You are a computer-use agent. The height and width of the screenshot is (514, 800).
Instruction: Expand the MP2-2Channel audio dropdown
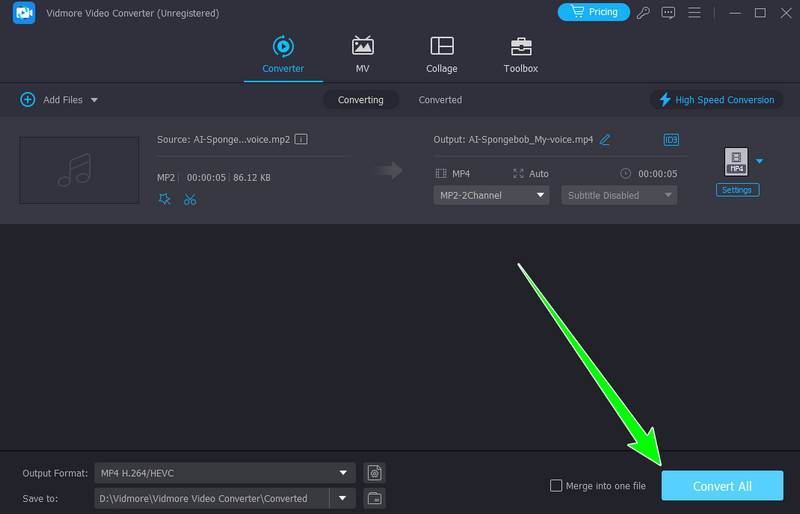(491, 195)
